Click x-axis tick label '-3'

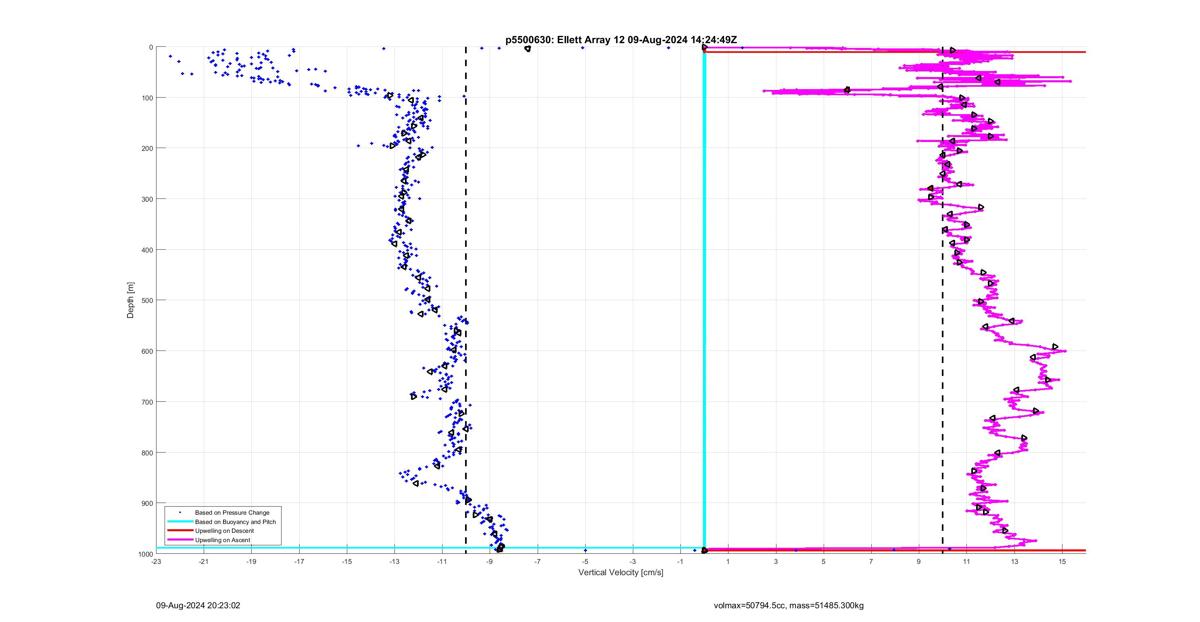pos(633,562)
